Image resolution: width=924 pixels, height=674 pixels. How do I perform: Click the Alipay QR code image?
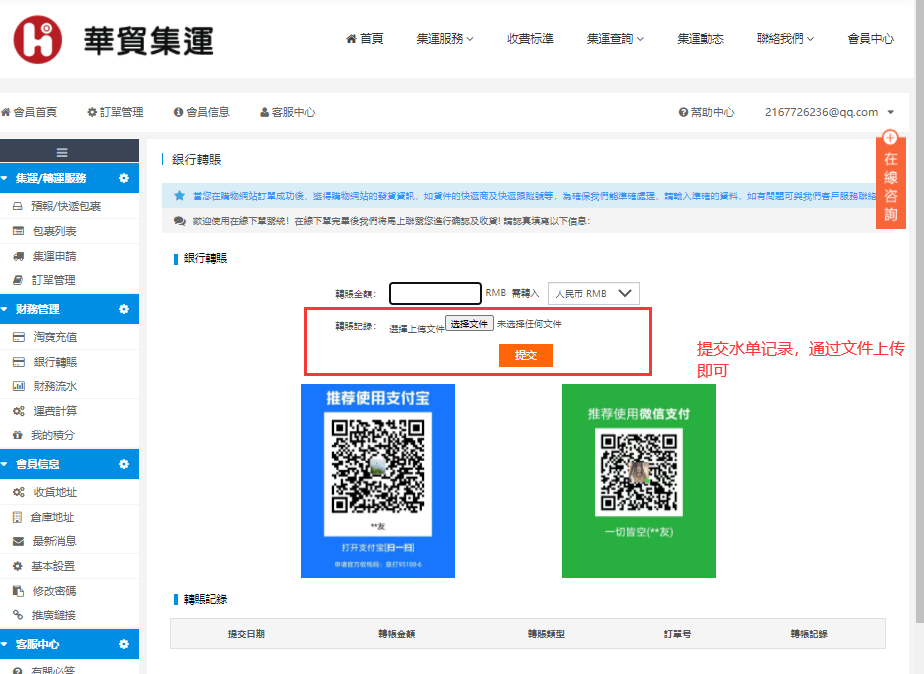pyautogui.click(x=378, y=467)
